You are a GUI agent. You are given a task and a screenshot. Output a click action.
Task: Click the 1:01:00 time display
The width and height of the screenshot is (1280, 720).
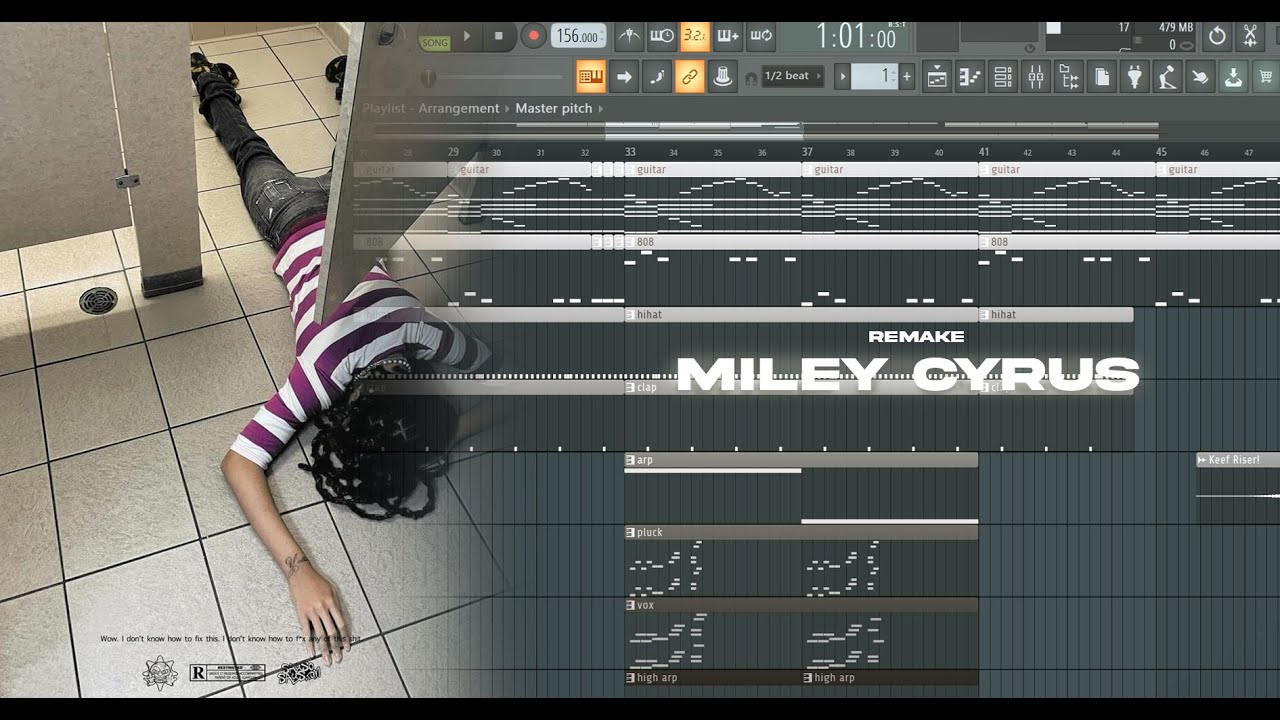[x=857, y=38]
